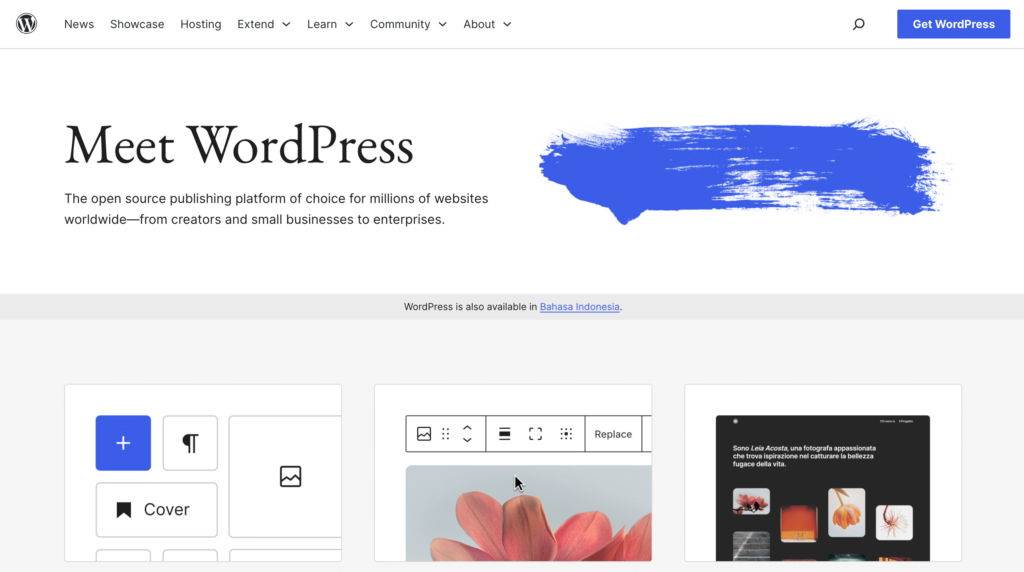
Task: Click the pink flower cover image
Action: (528, 513)
